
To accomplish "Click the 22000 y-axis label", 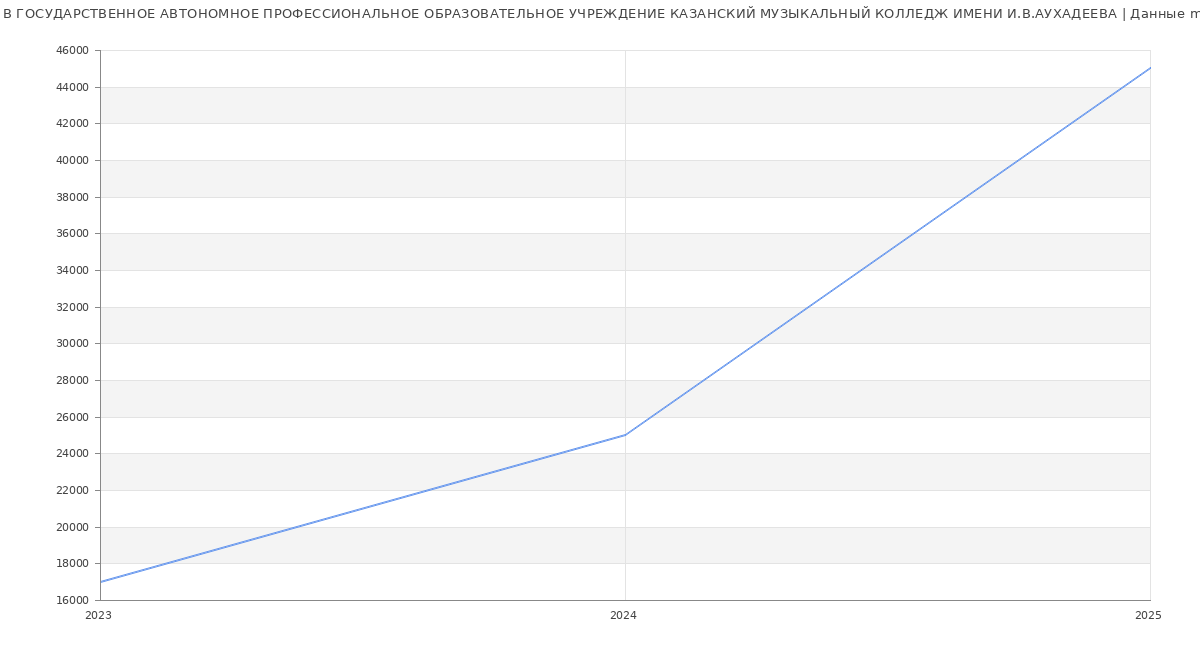I will pos(73,491).
